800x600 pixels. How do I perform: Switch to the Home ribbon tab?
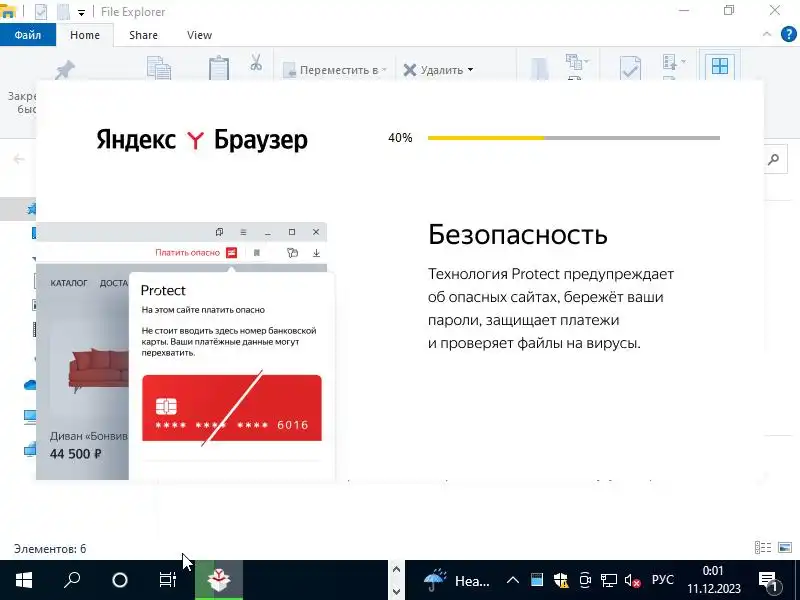tap(85, 35)
